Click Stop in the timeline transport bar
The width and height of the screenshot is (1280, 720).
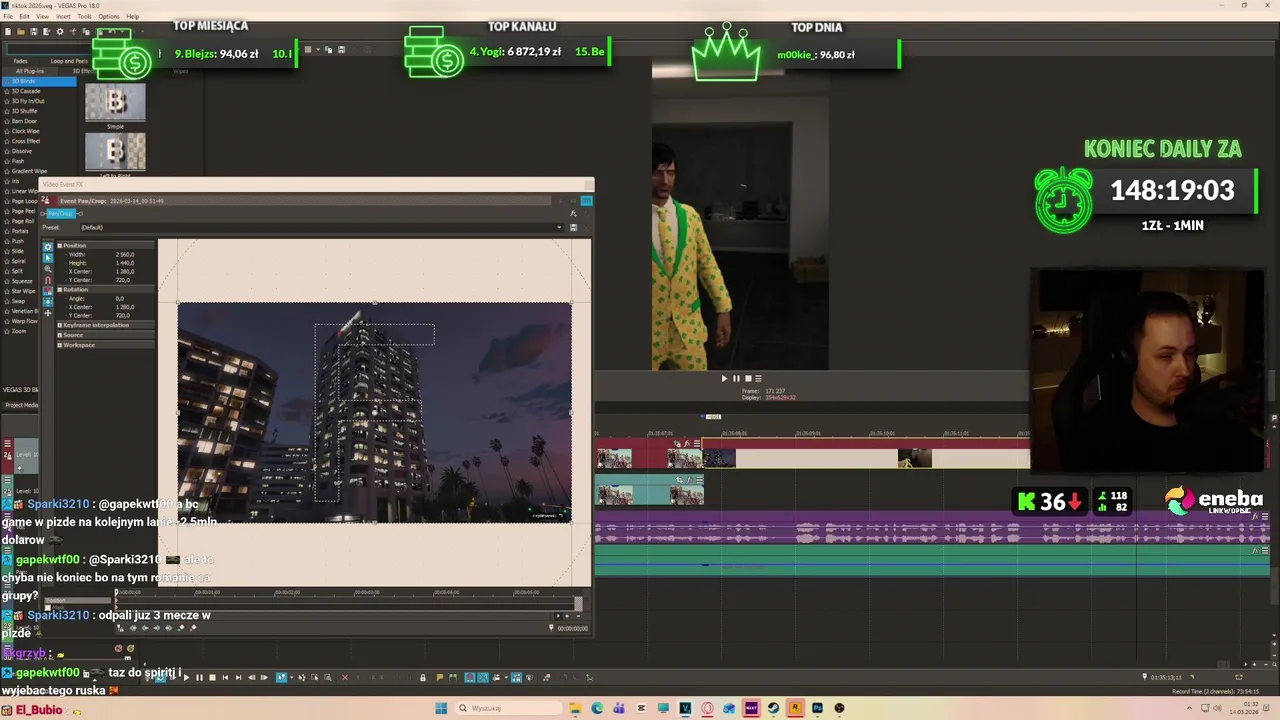click(212, 677)
